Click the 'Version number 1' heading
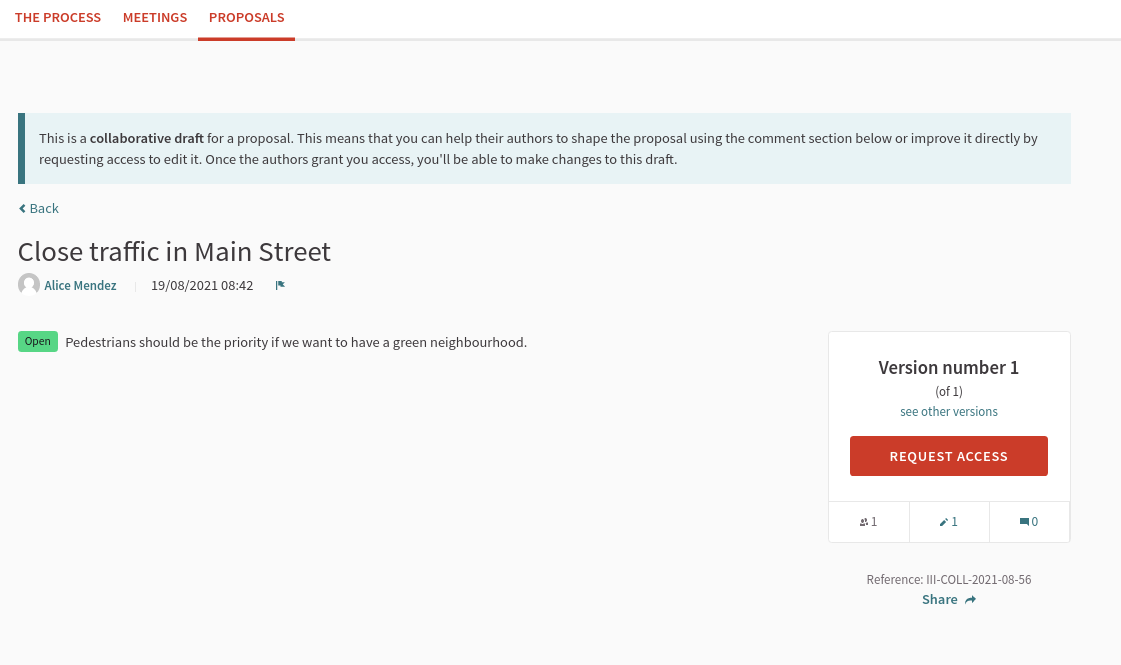 coord(949,368)
